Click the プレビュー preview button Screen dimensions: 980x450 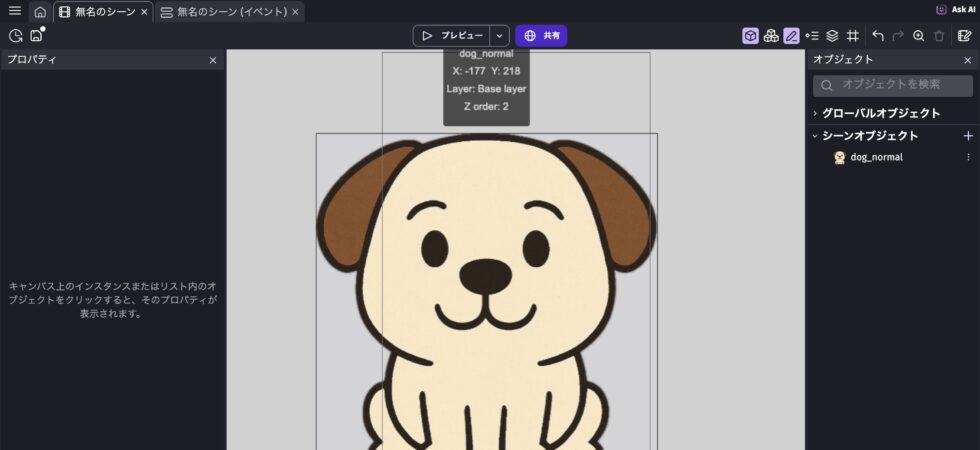452,36
